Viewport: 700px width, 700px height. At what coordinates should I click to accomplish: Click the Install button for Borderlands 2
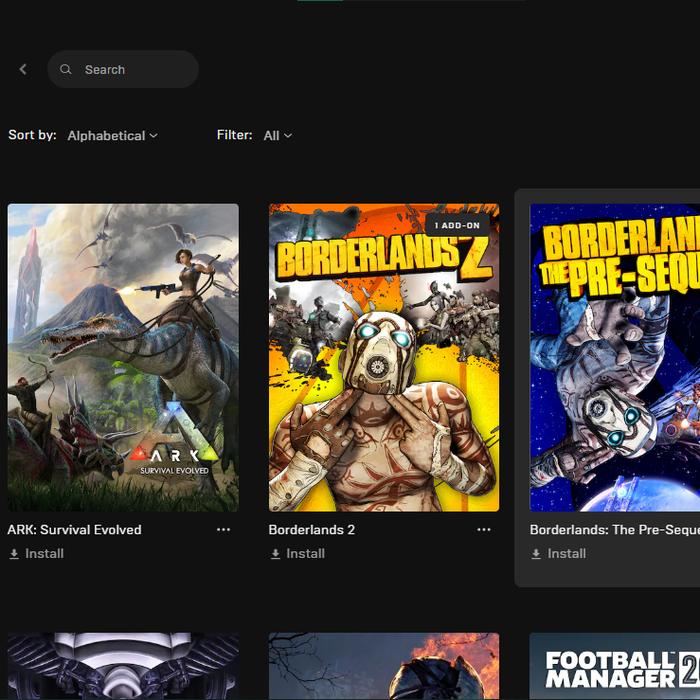tap(297, 554)
